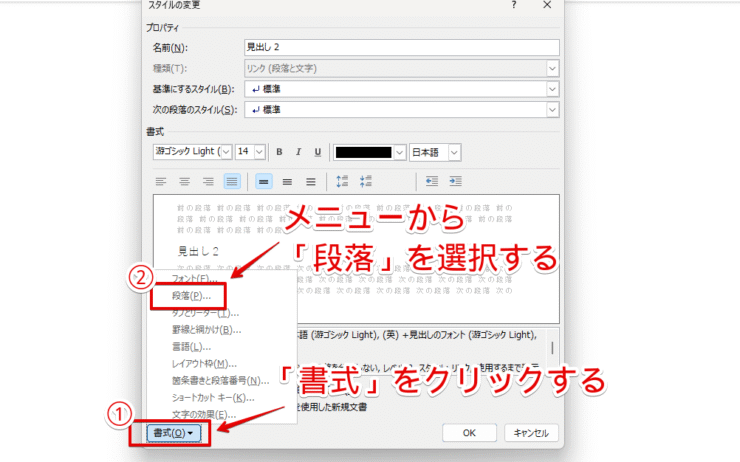Open the 日本語 language dropdown
740x462 pixels.
pos(454,152)
